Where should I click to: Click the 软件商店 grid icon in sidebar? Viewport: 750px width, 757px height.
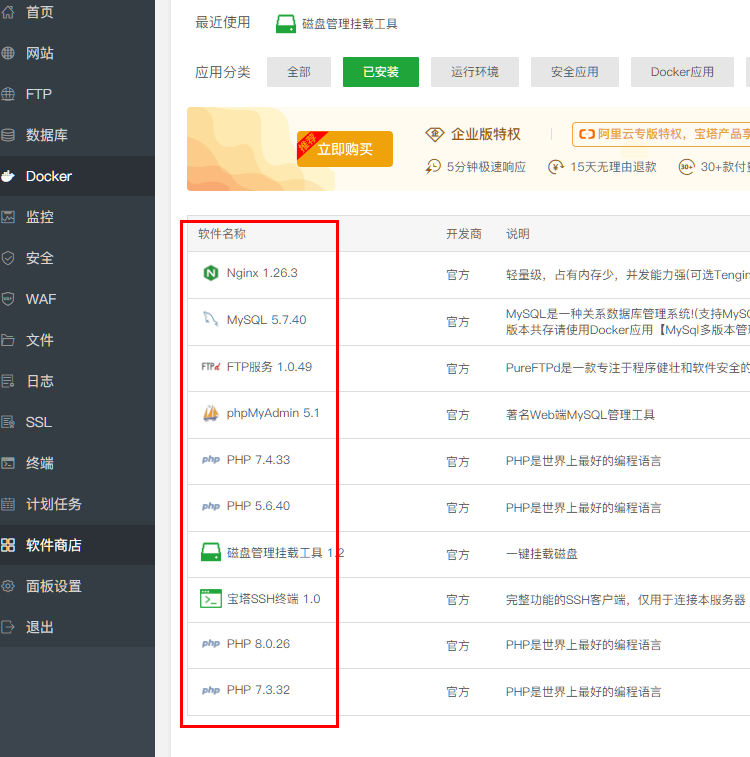(x=9, y=545)
